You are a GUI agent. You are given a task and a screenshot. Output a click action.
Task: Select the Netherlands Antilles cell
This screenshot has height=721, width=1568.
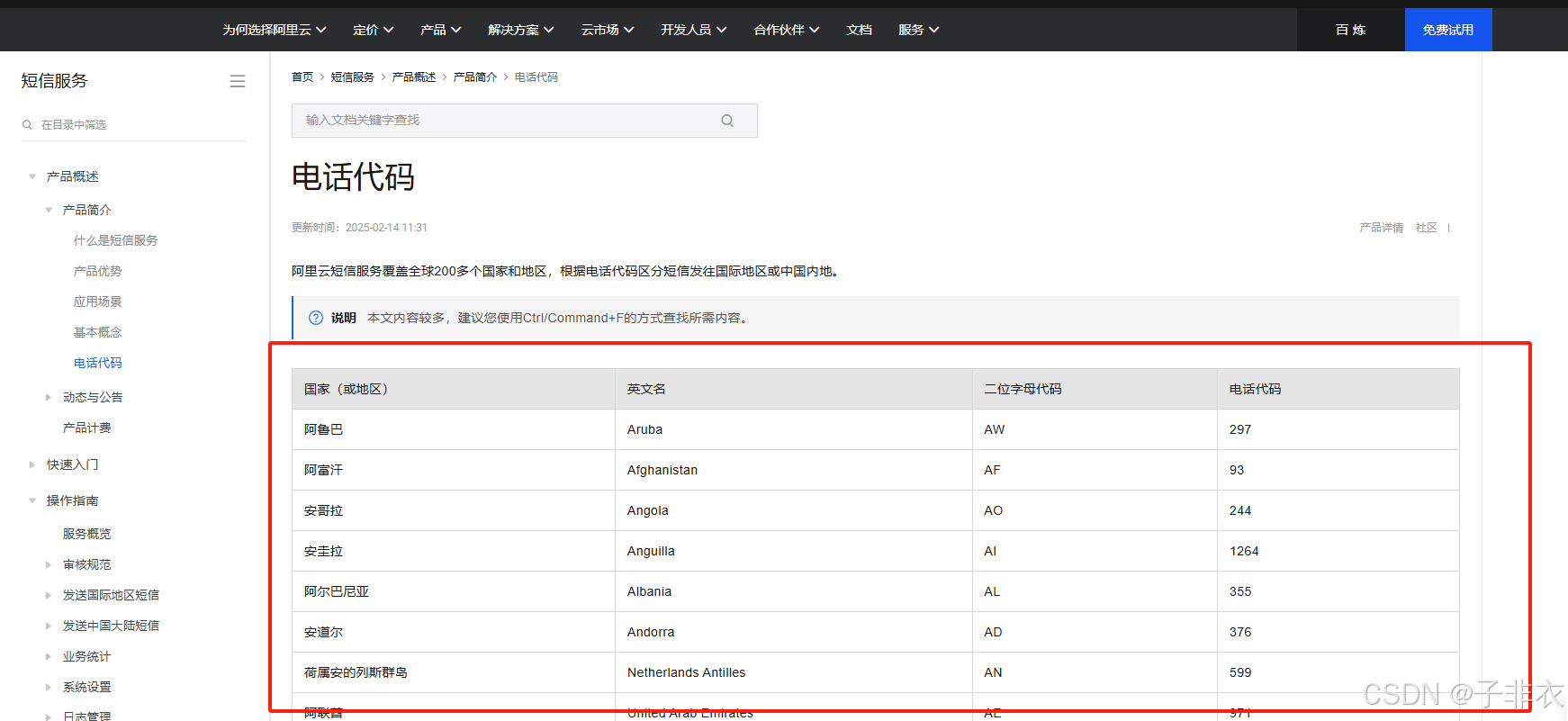click(794, 672)
